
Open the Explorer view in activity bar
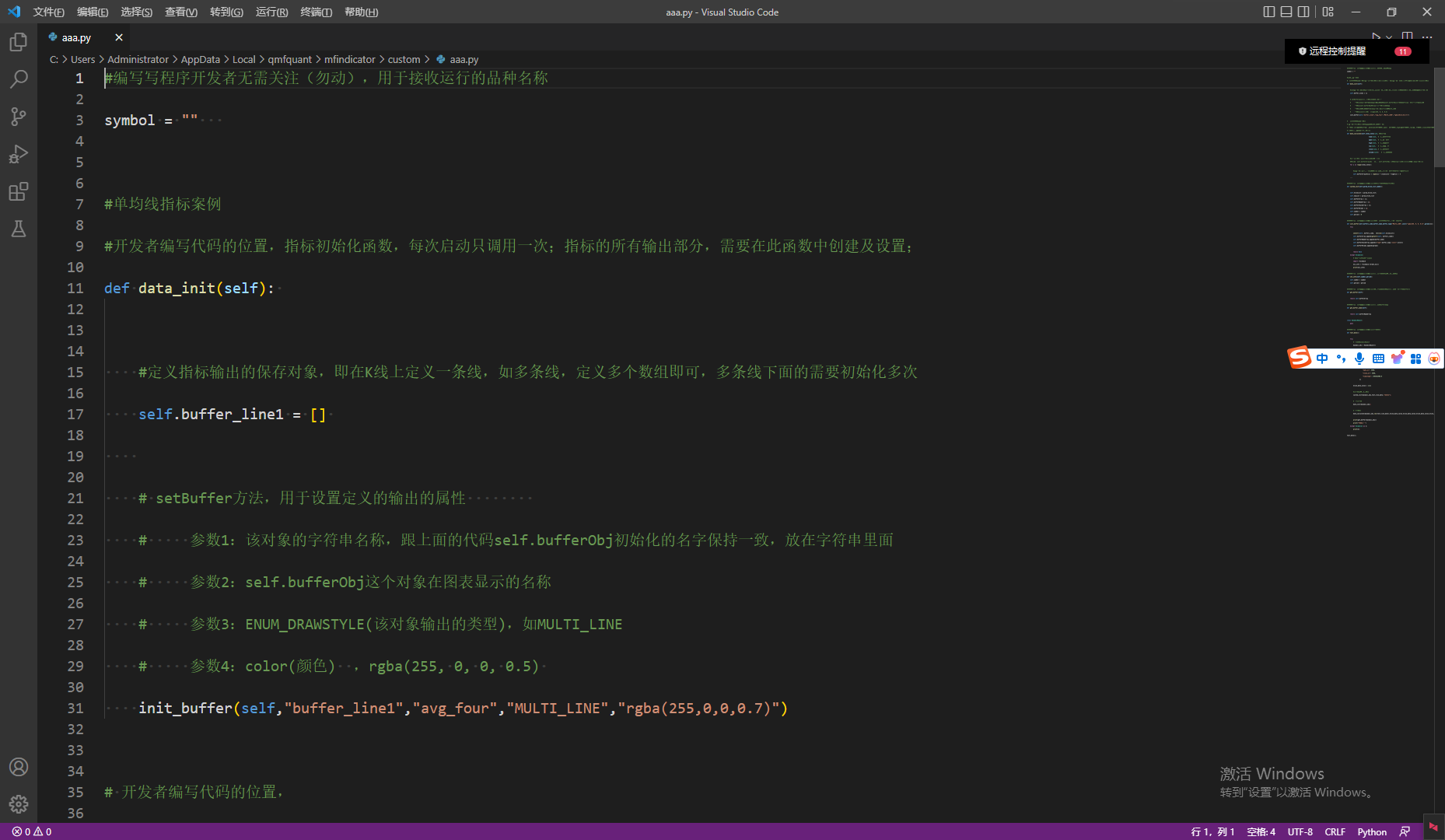(x=19, y=42)
